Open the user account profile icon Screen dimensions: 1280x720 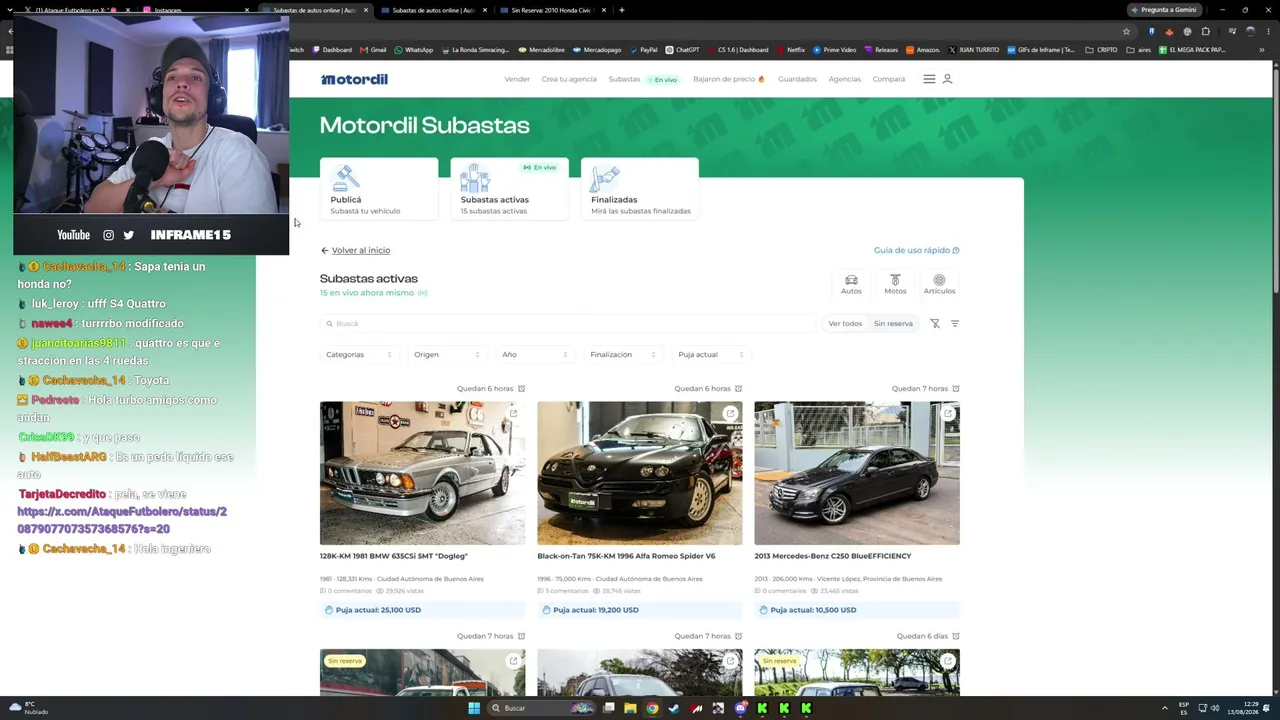click(947, 79)
